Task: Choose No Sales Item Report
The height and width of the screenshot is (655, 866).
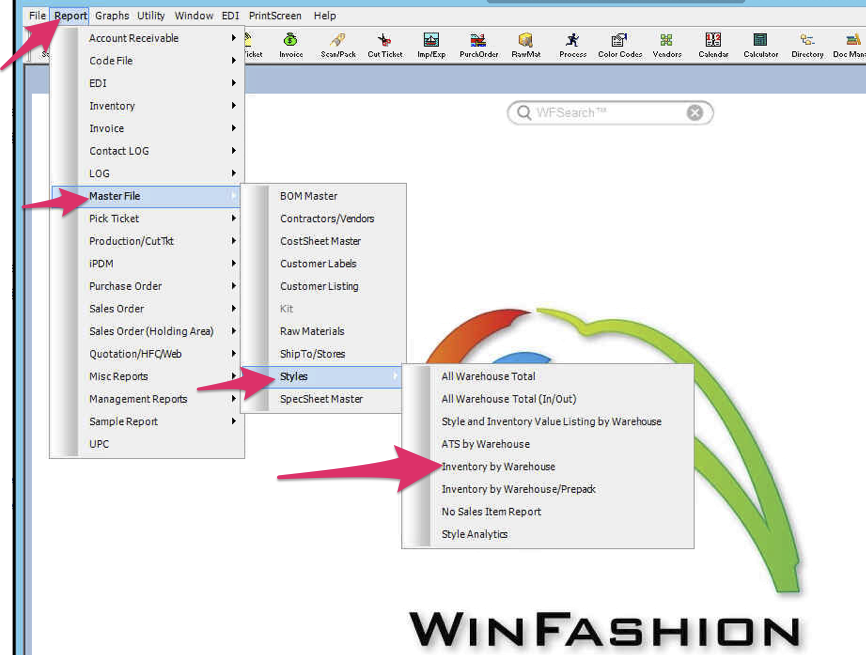Action: [548, 512]
